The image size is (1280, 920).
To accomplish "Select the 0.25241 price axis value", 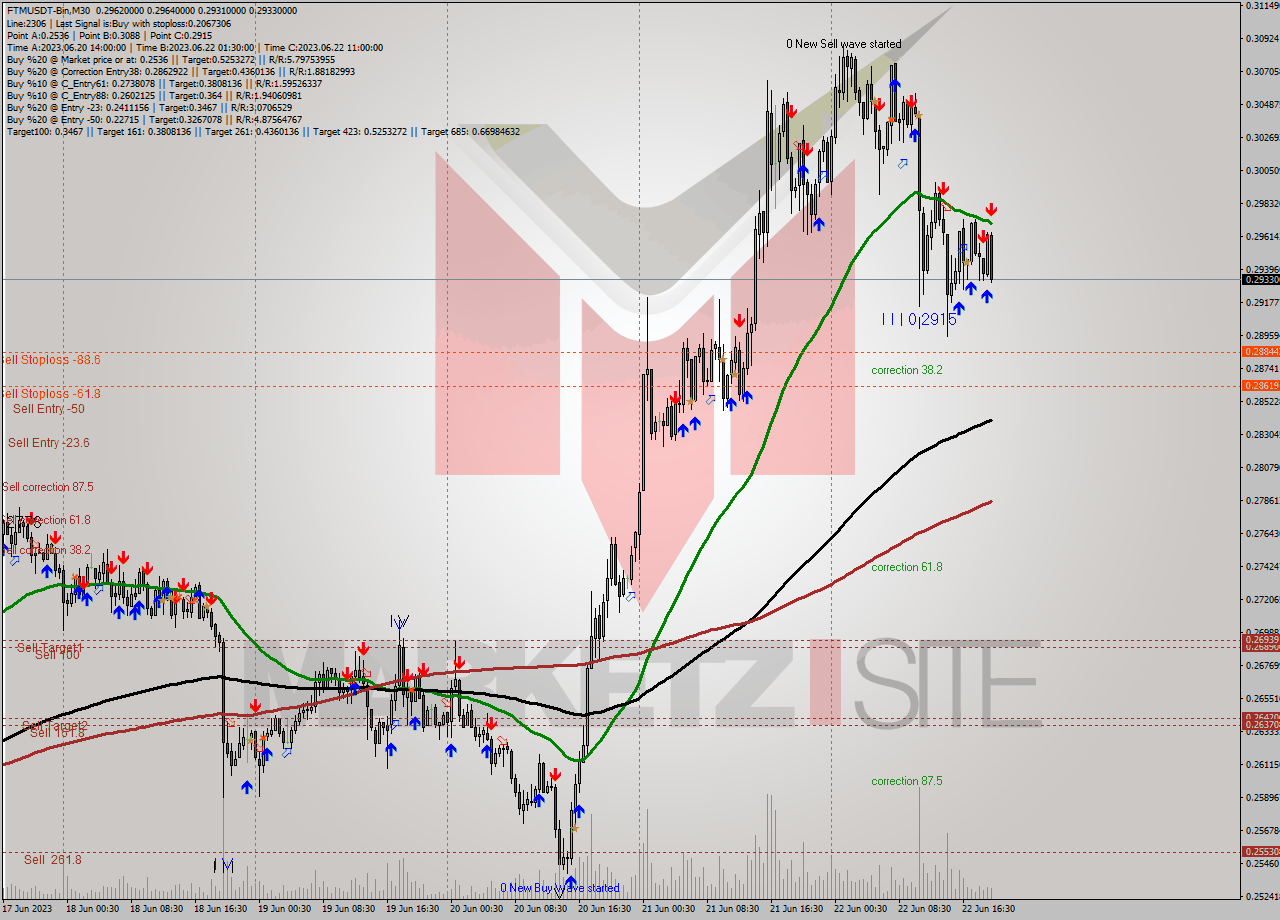I will tap(1262, 897).
